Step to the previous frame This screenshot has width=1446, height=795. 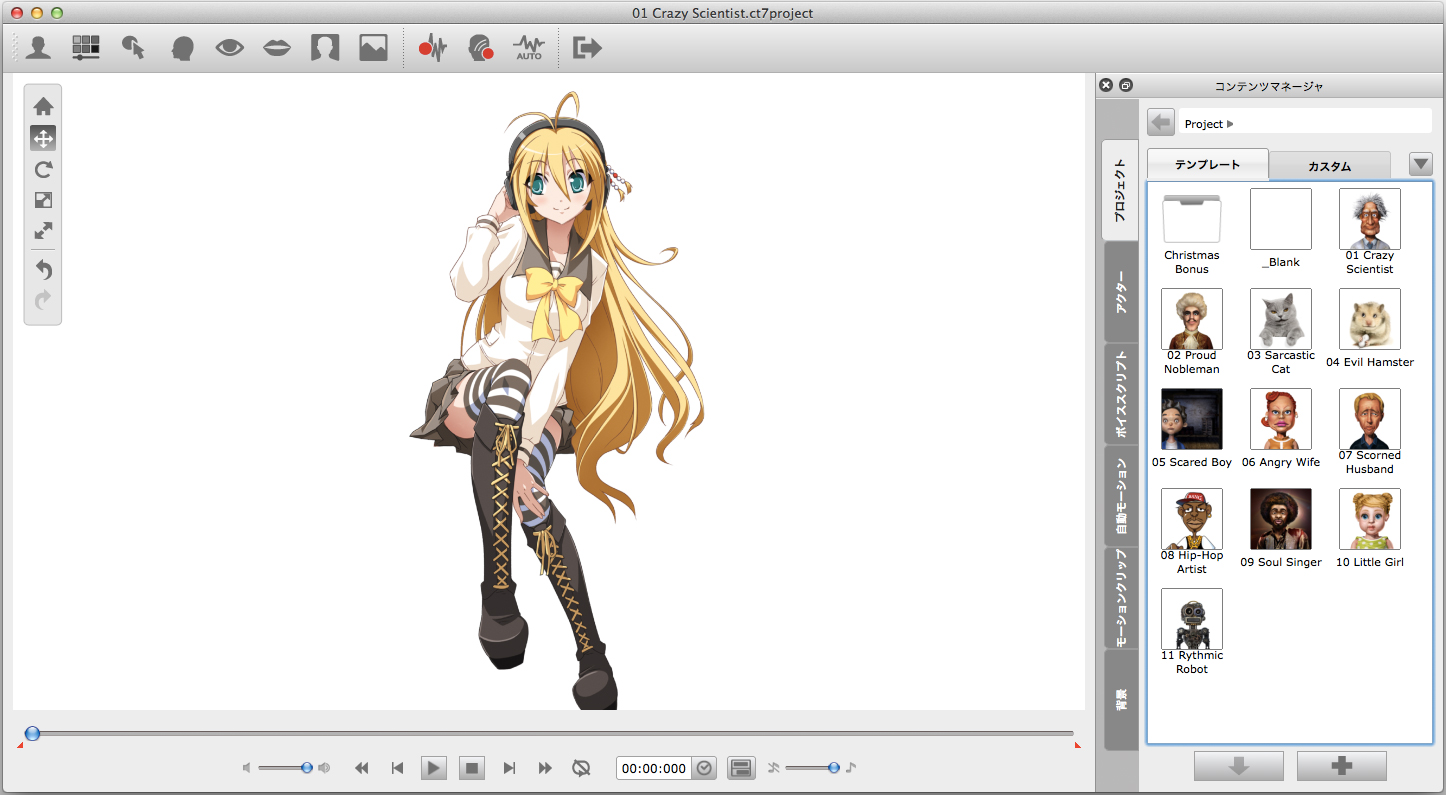click(x=397, y=768)
